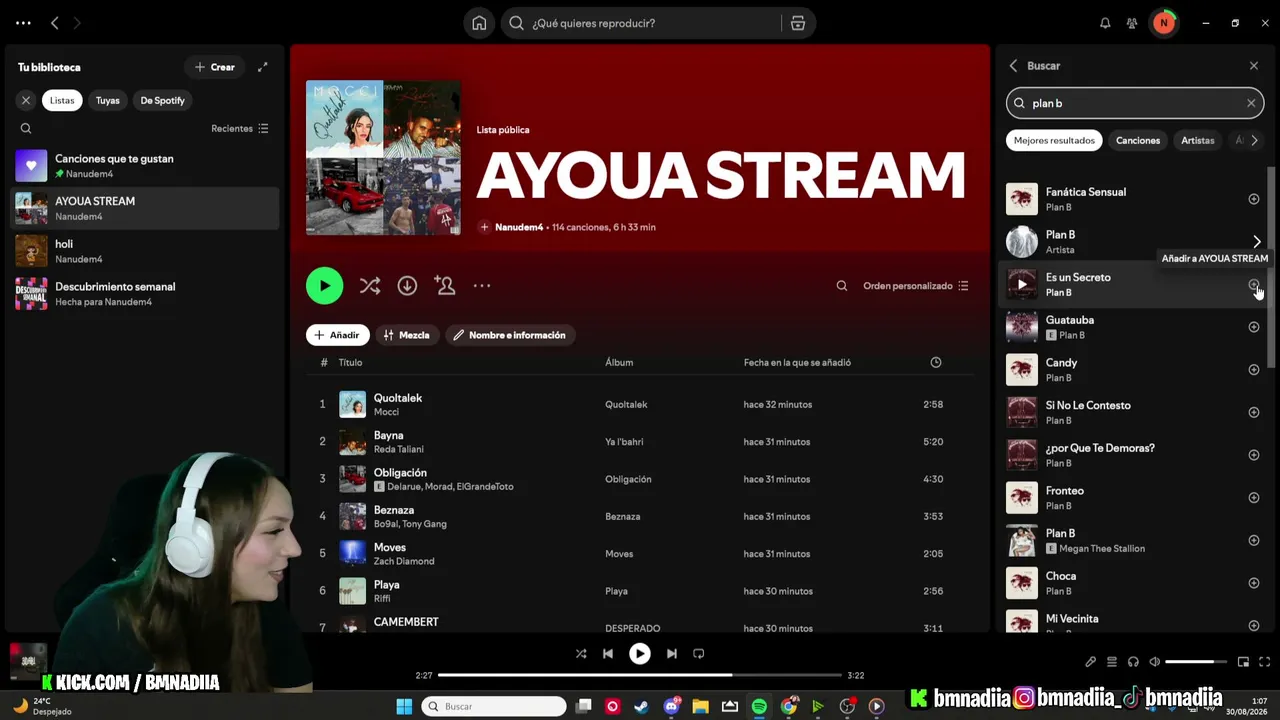
Task: Open the Recientes sort dropdown
Action: click(240, 128)
